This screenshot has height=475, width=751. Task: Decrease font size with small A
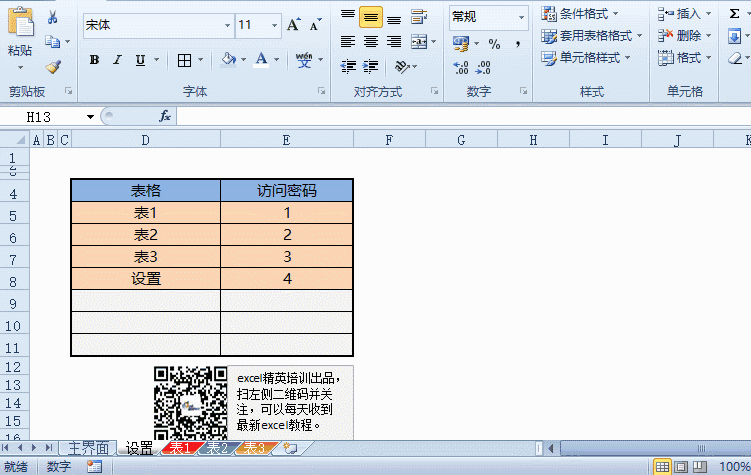click(x=315, y=24)
